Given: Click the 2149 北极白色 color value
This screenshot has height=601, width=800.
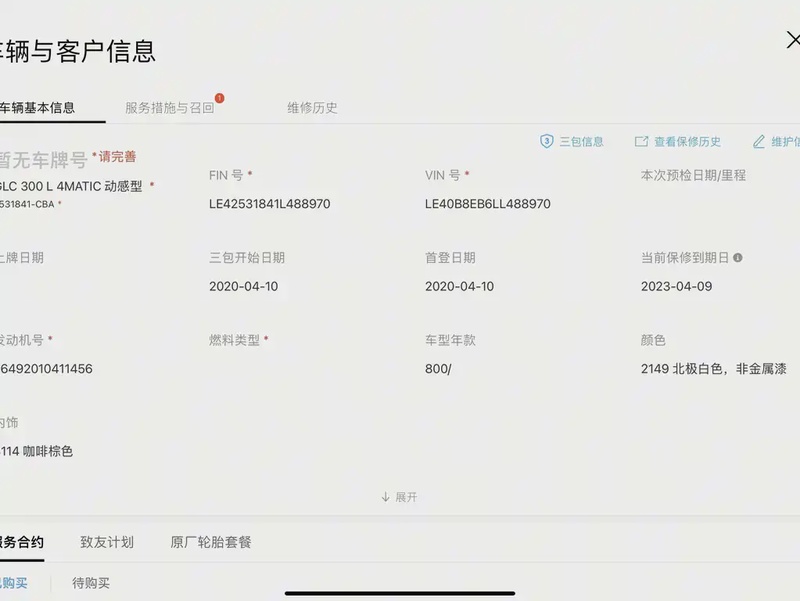Looking at the screenshot, I should pos(713,369).
